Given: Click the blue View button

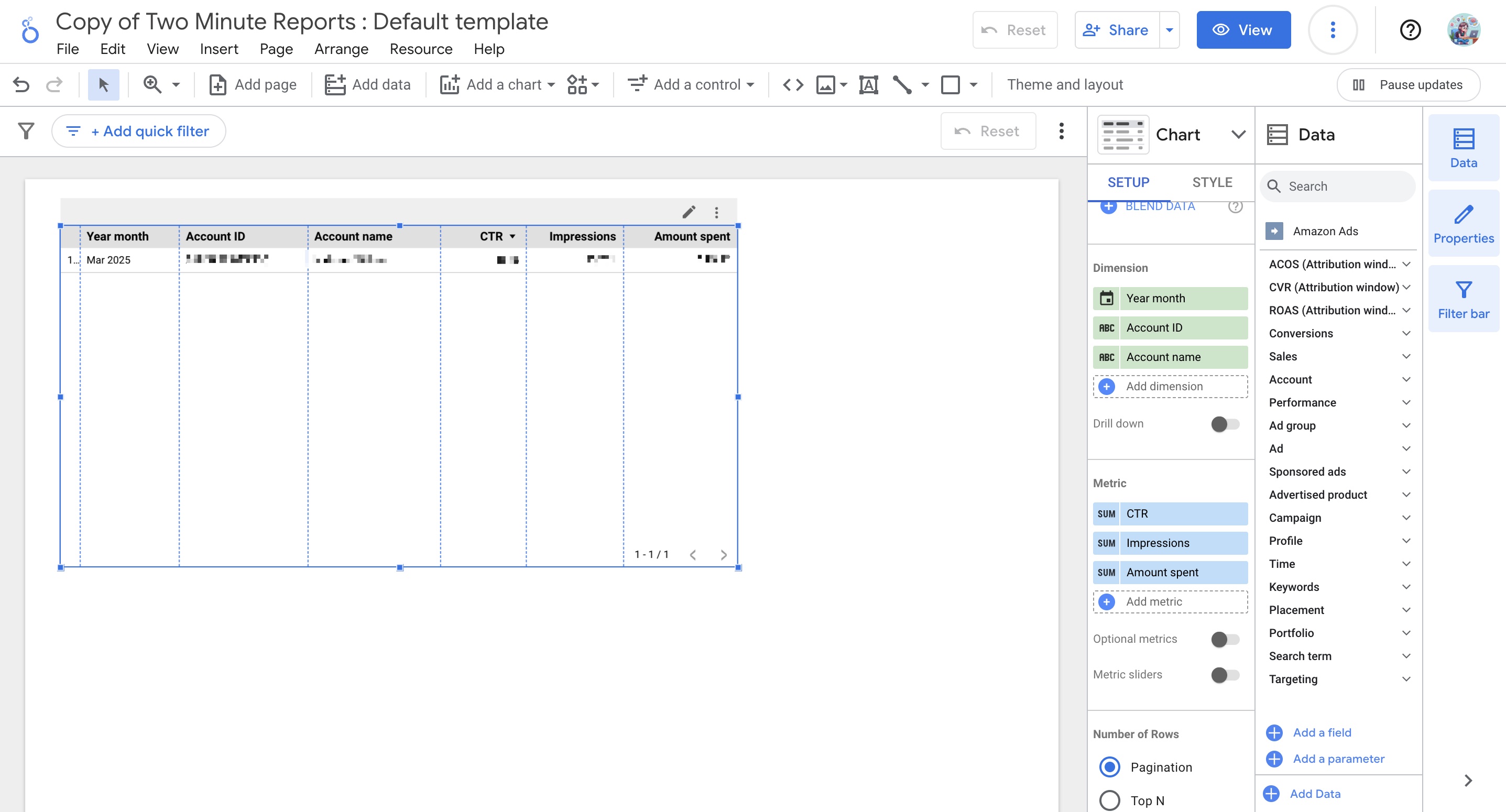Looking at the screenshot, I should [x=1243, y=30].
